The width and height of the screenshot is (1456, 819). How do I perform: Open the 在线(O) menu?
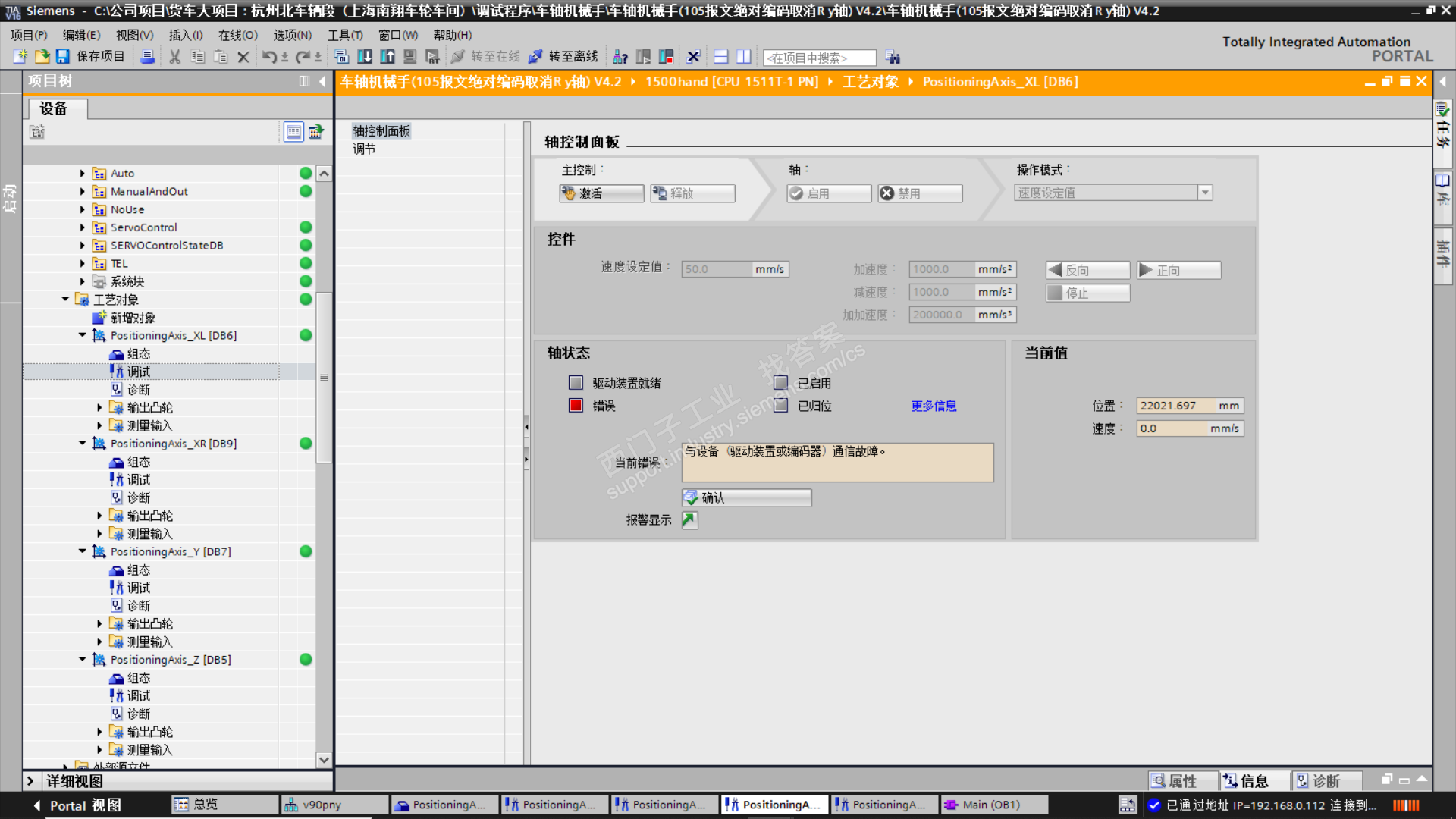237,35
